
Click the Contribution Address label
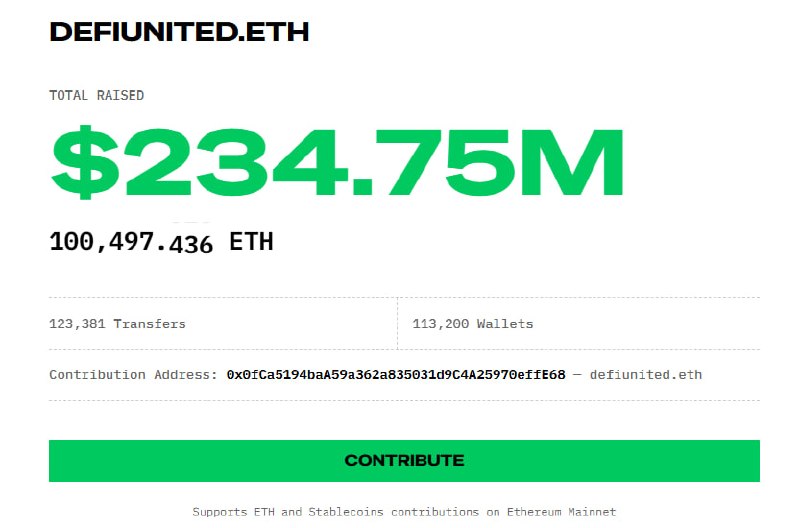(x=133, y=375)
